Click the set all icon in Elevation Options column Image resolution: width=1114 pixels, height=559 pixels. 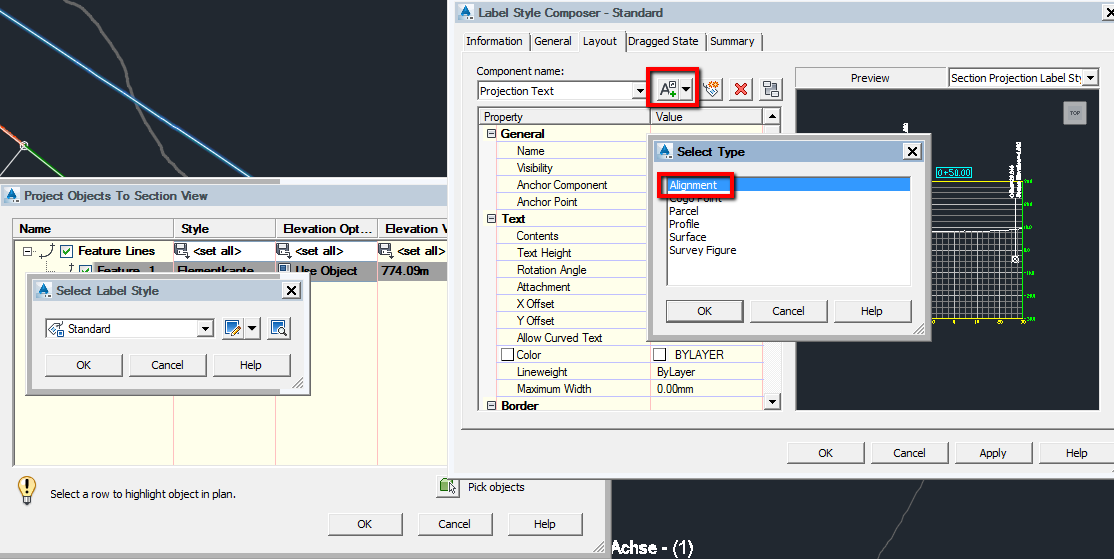coord(283,251)
